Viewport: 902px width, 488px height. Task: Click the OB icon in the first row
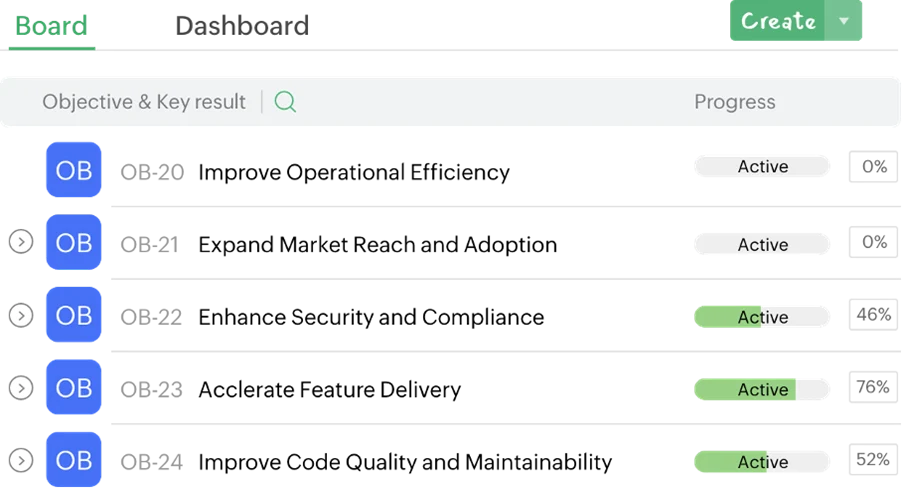click(x=73, y=171)
